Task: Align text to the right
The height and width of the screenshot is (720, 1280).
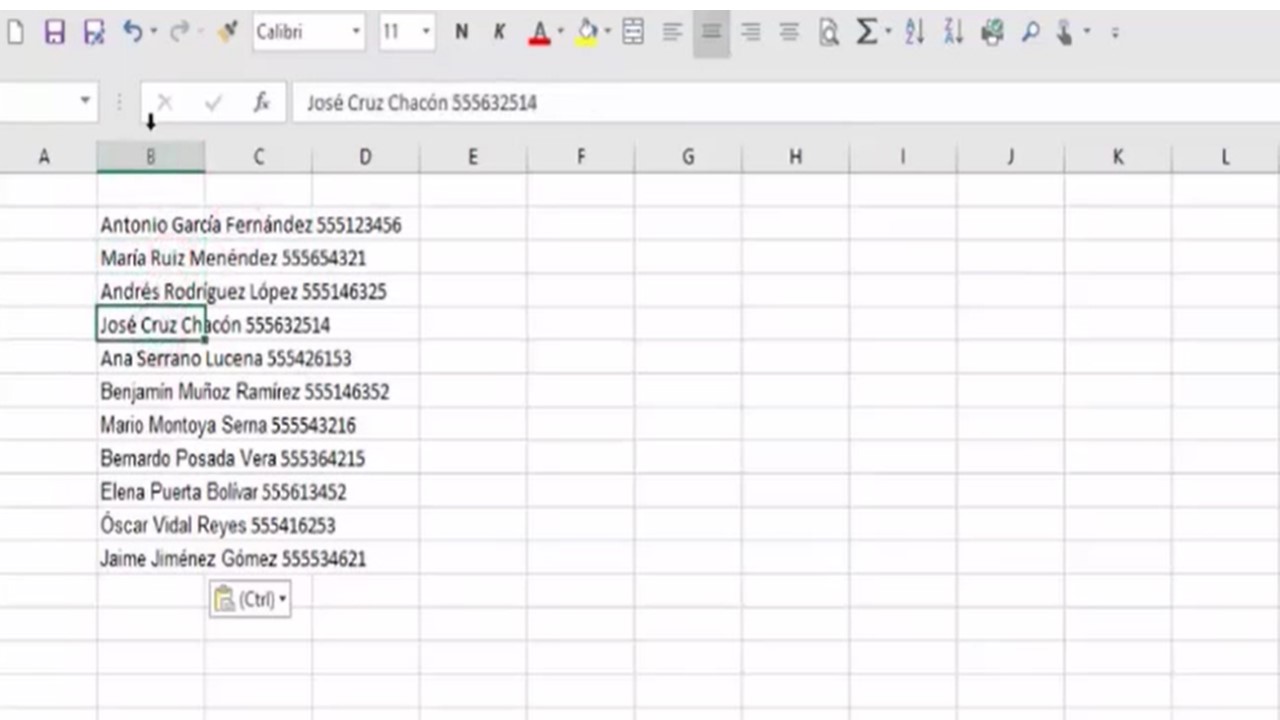Action: pos(750,33)
